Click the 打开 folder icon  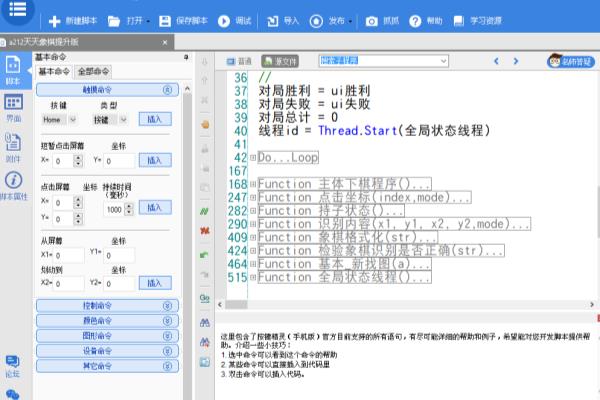[114, 21]
